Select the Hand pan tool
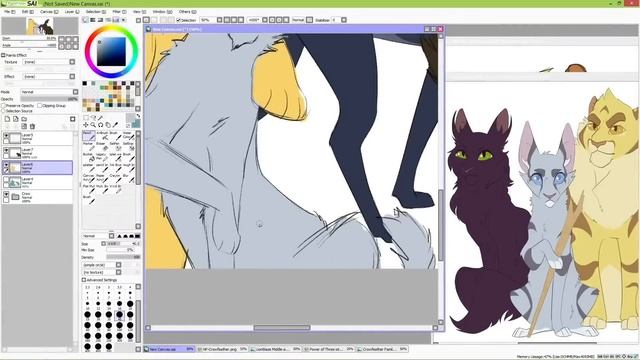The image size is (640, 360). click(x=108, y=125)
